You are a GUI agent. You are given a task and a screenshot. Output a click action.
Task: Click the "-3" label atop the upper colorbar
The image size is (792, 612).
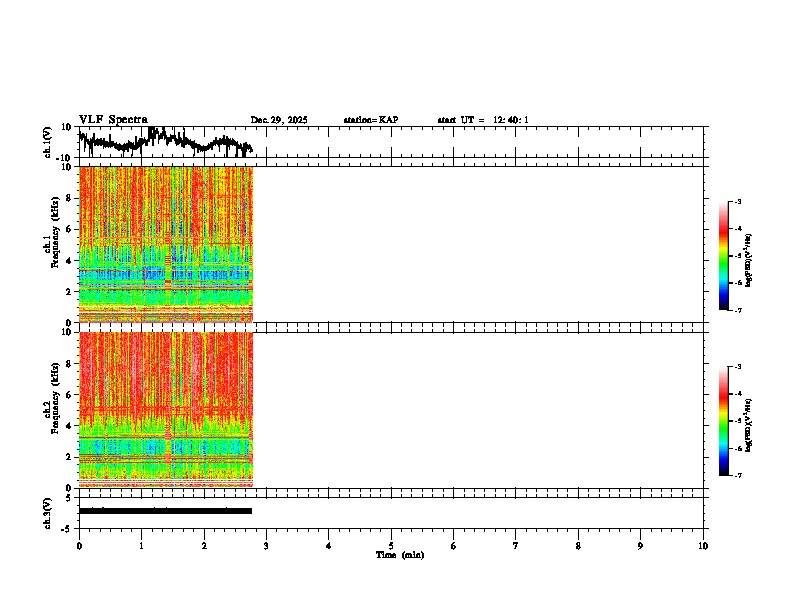(737, 201)
